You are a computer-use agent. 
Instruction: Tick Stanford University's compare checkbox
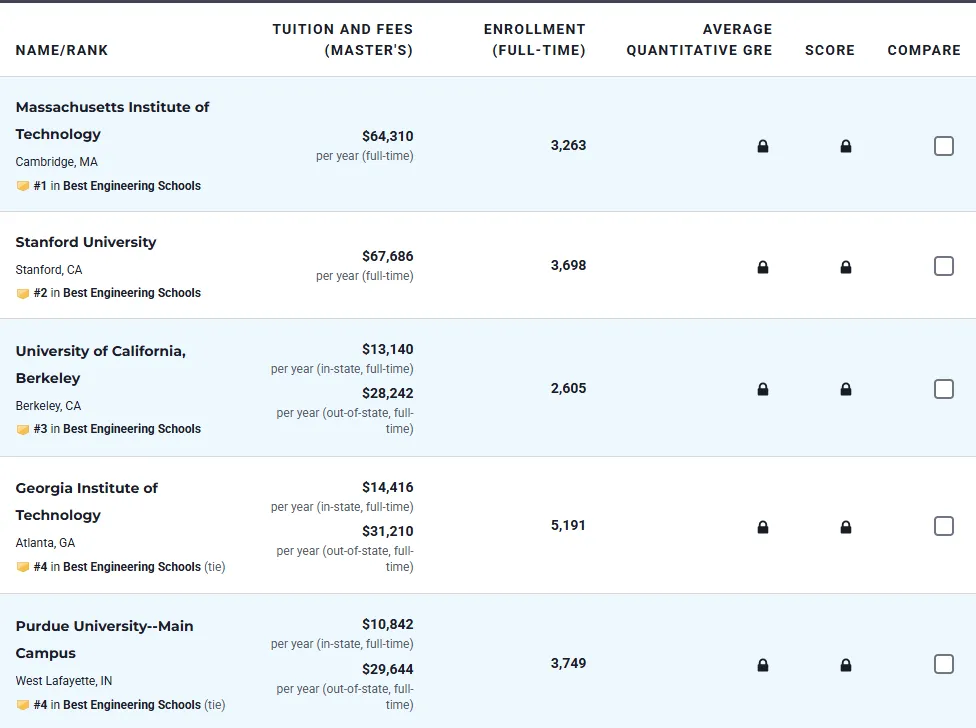[x=943, y=266]
